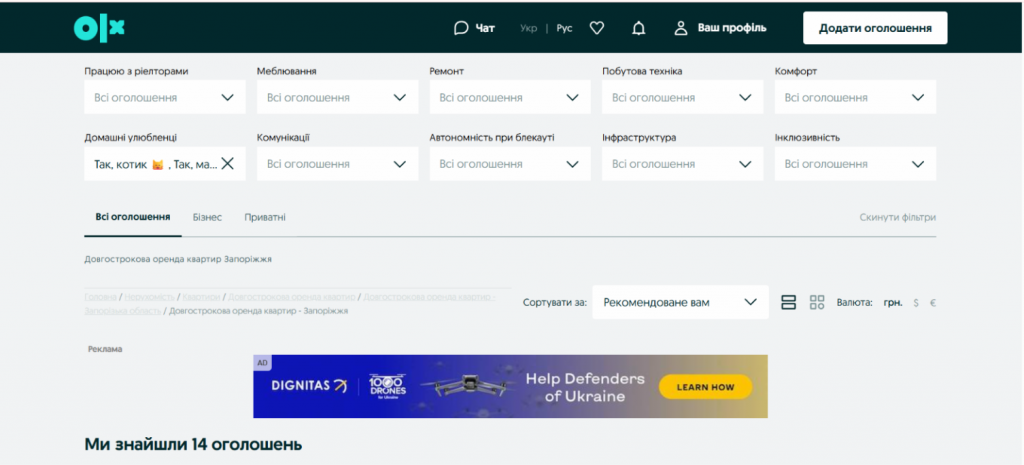Switch to grid view layout

point(817,302)
